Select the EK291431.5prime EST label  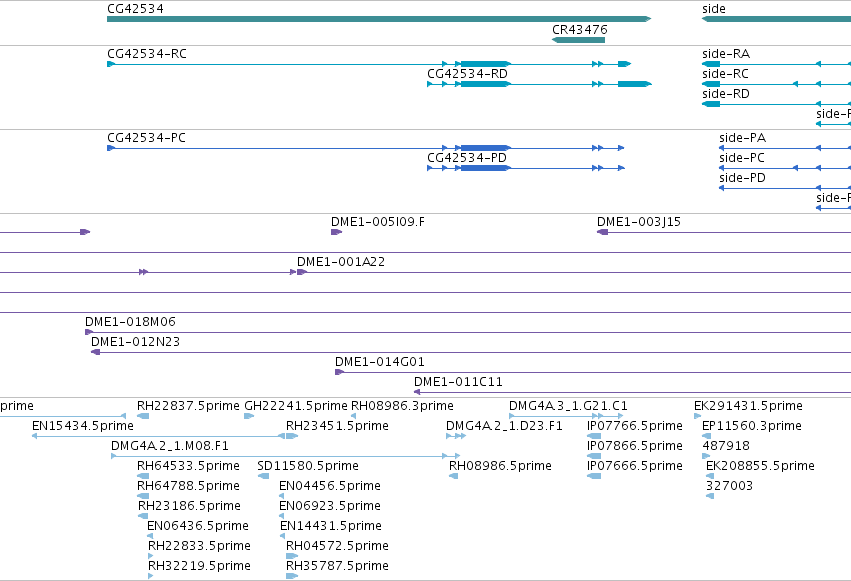click(x=748, y=406)
